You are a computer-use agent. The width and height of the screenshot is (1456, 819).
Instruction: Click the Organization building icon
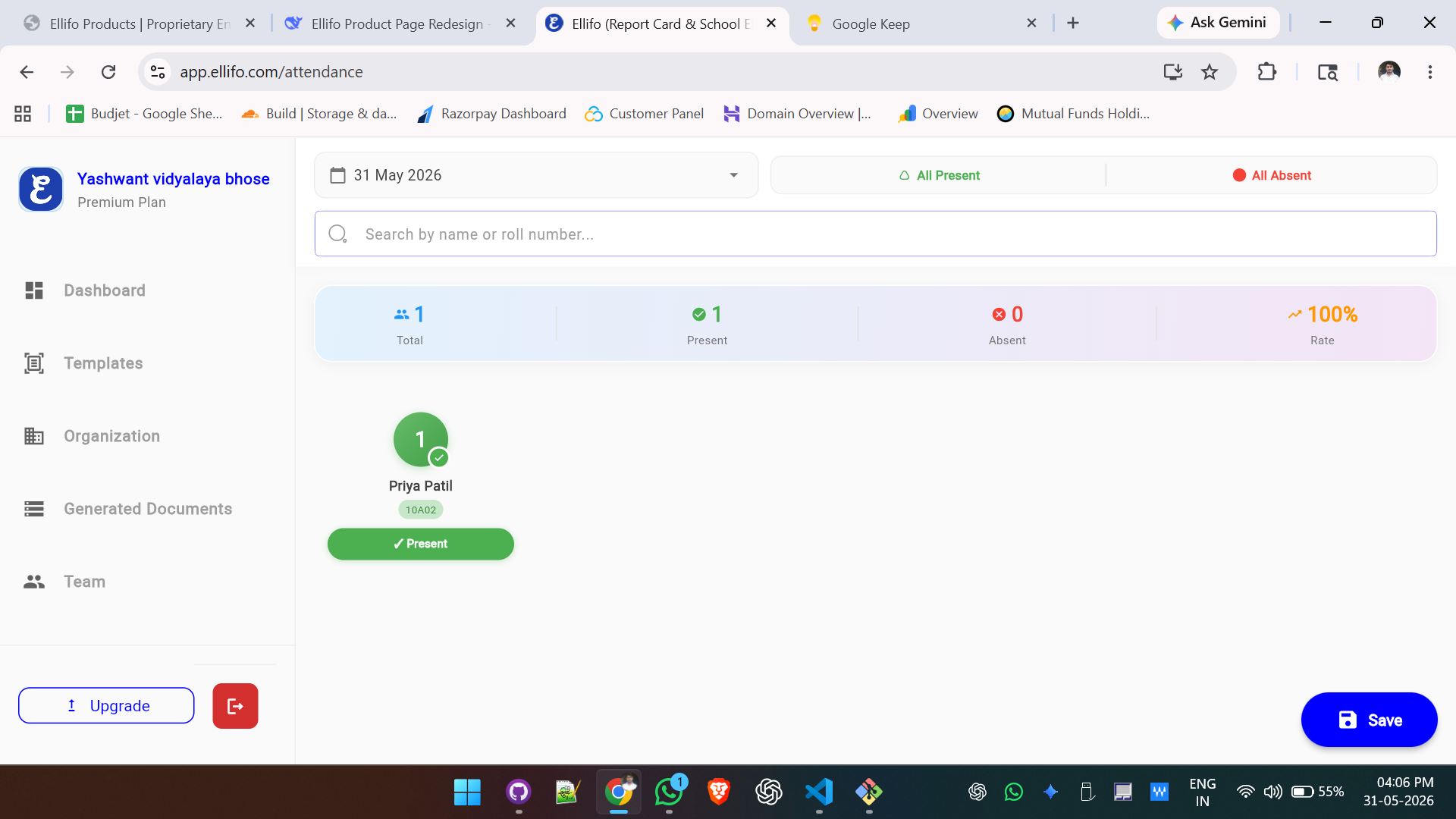point(34,436)
